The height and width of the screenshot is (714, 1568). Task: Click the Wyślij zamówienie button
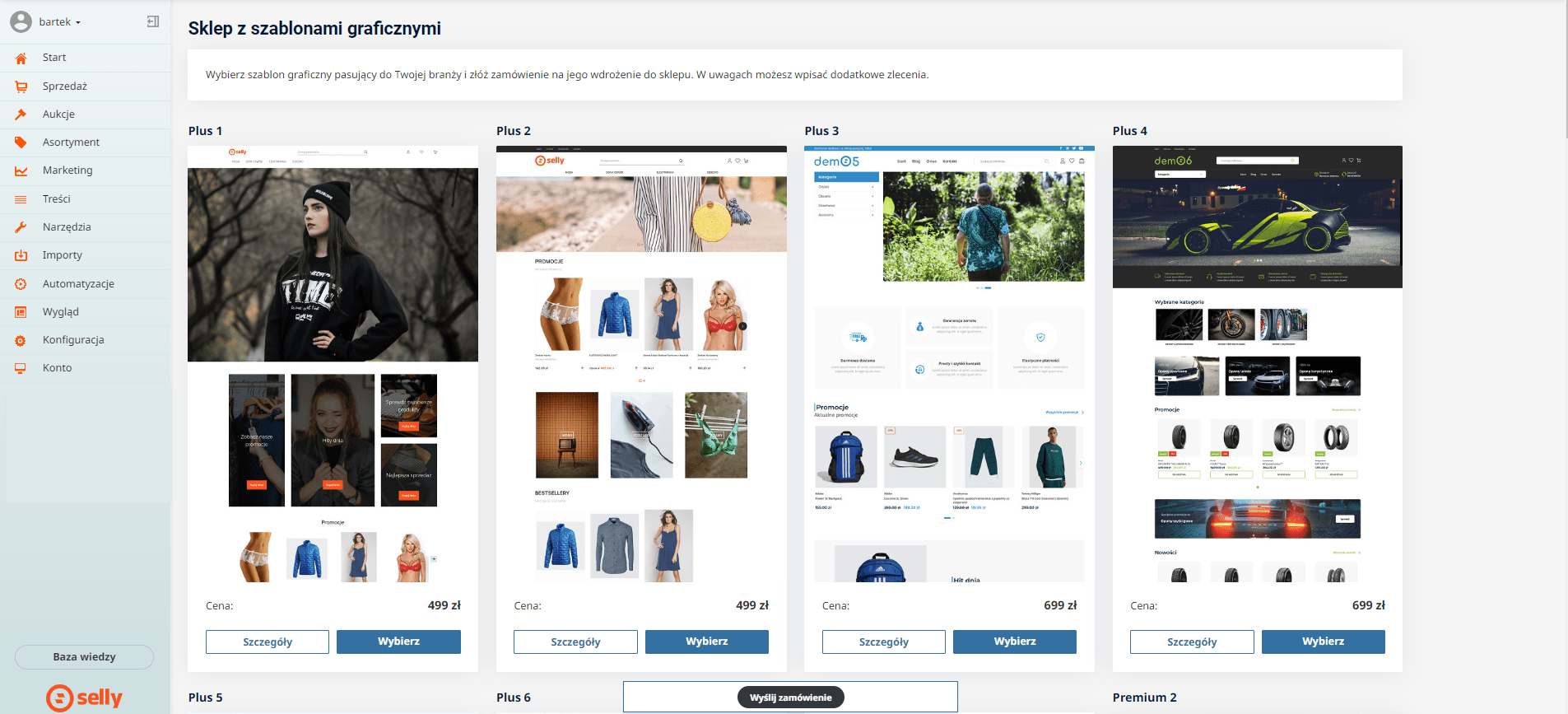click(790, 698)
